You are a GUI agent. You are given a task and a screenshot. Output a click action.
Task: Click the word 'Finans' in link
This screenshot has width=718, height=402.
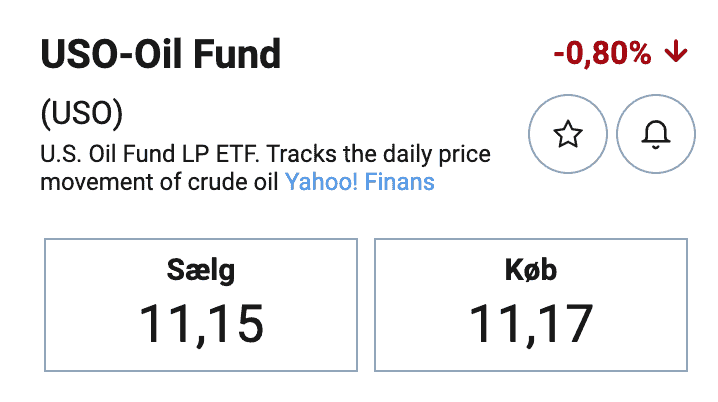[399, 182]
